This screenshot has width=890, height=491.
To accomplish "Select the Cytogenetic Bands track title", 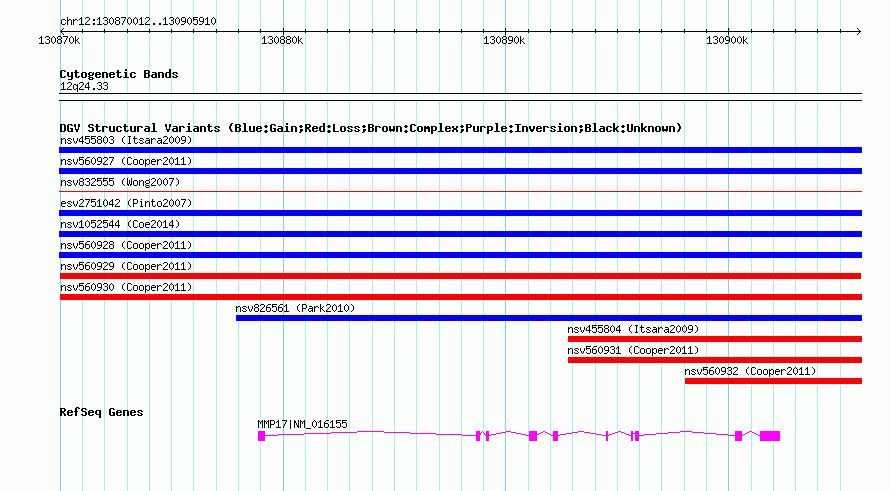I will [x=119, y=74].
